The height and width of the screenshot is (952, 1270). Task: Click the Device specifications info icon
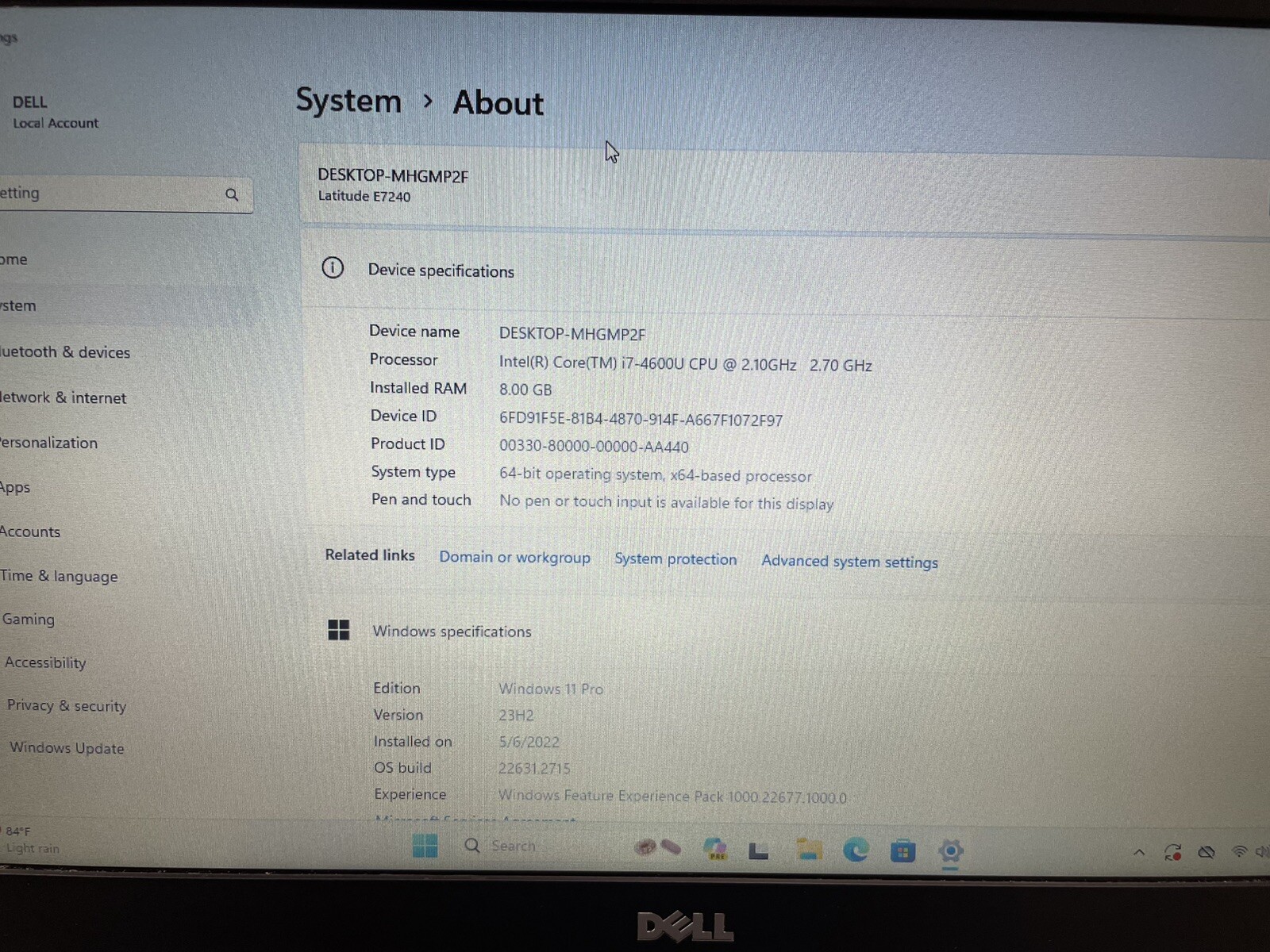click(x=333, y=268)
